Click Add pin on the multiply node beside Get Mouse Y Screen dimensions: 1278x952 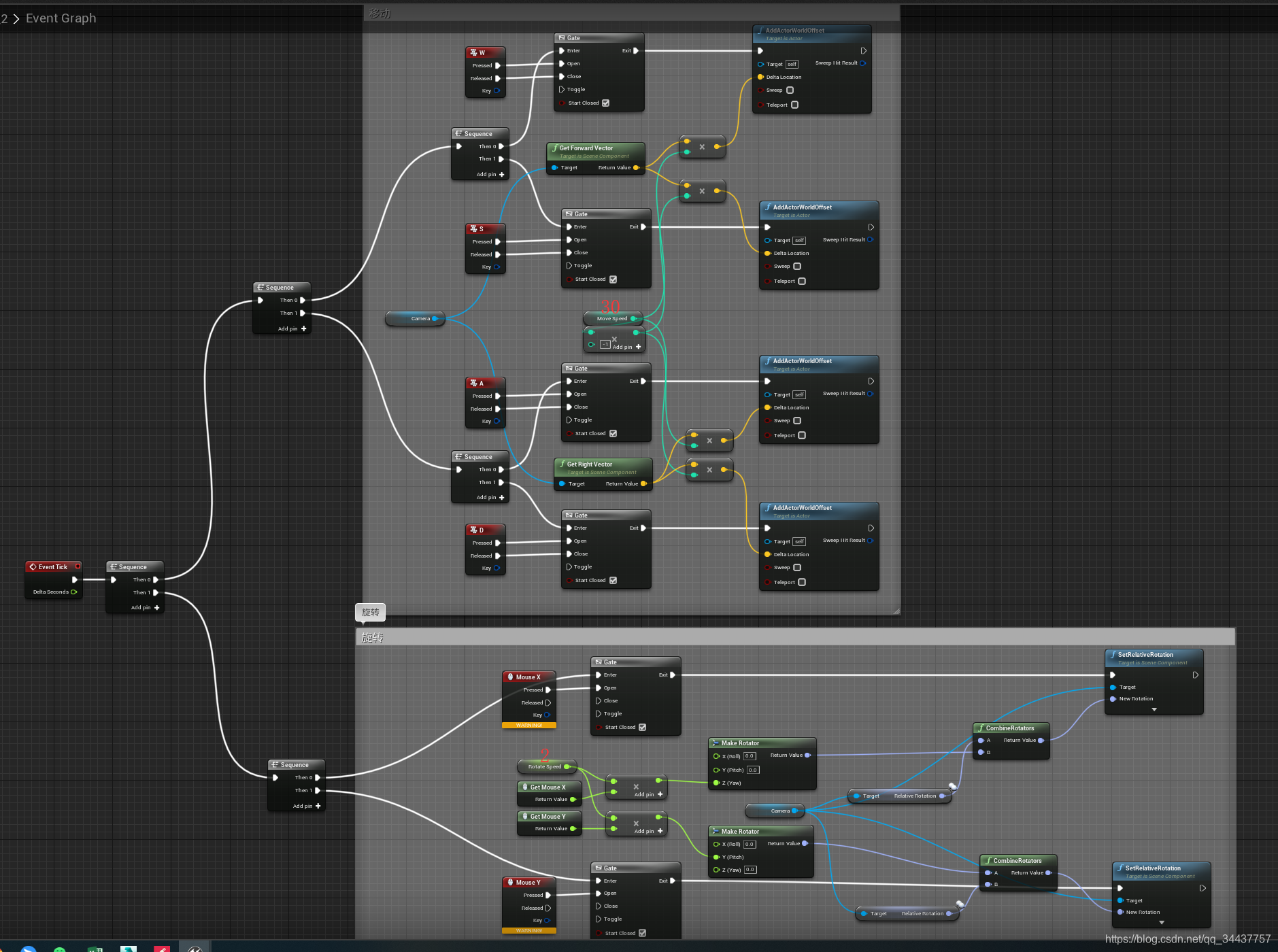tap(648, 831)
